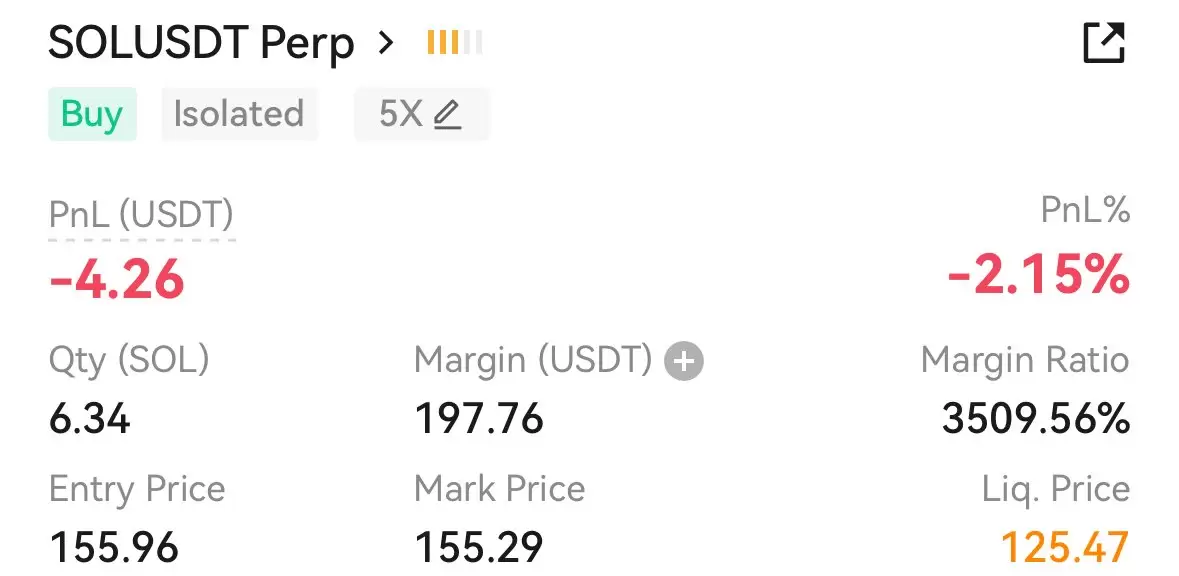Adjust leverage via the 5X button
The width and height of the screenshot is (1179, 576).
421,114
